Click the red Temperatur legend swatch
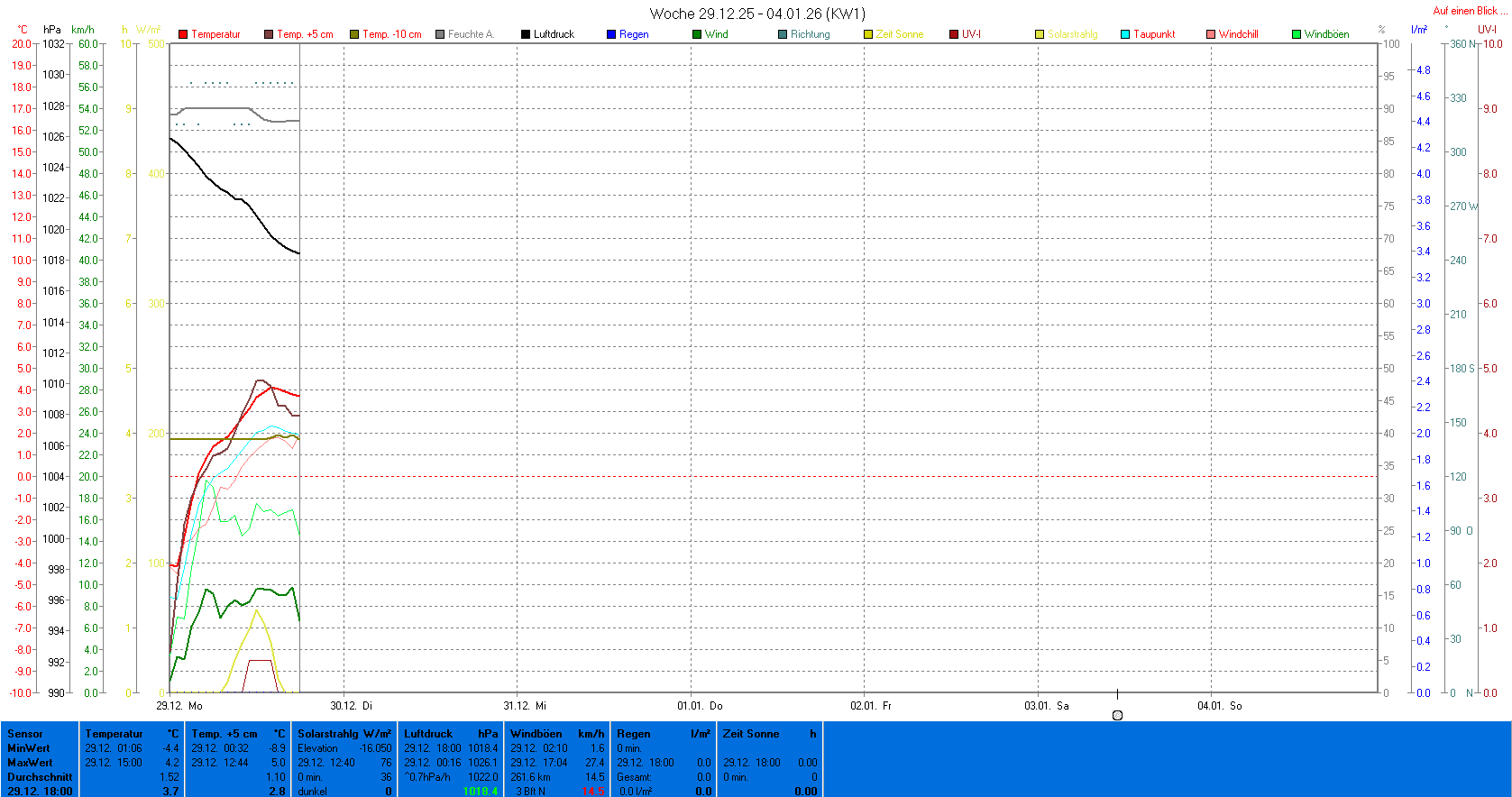The height and width of the screenshot is (797, 1512). (183, 34)
